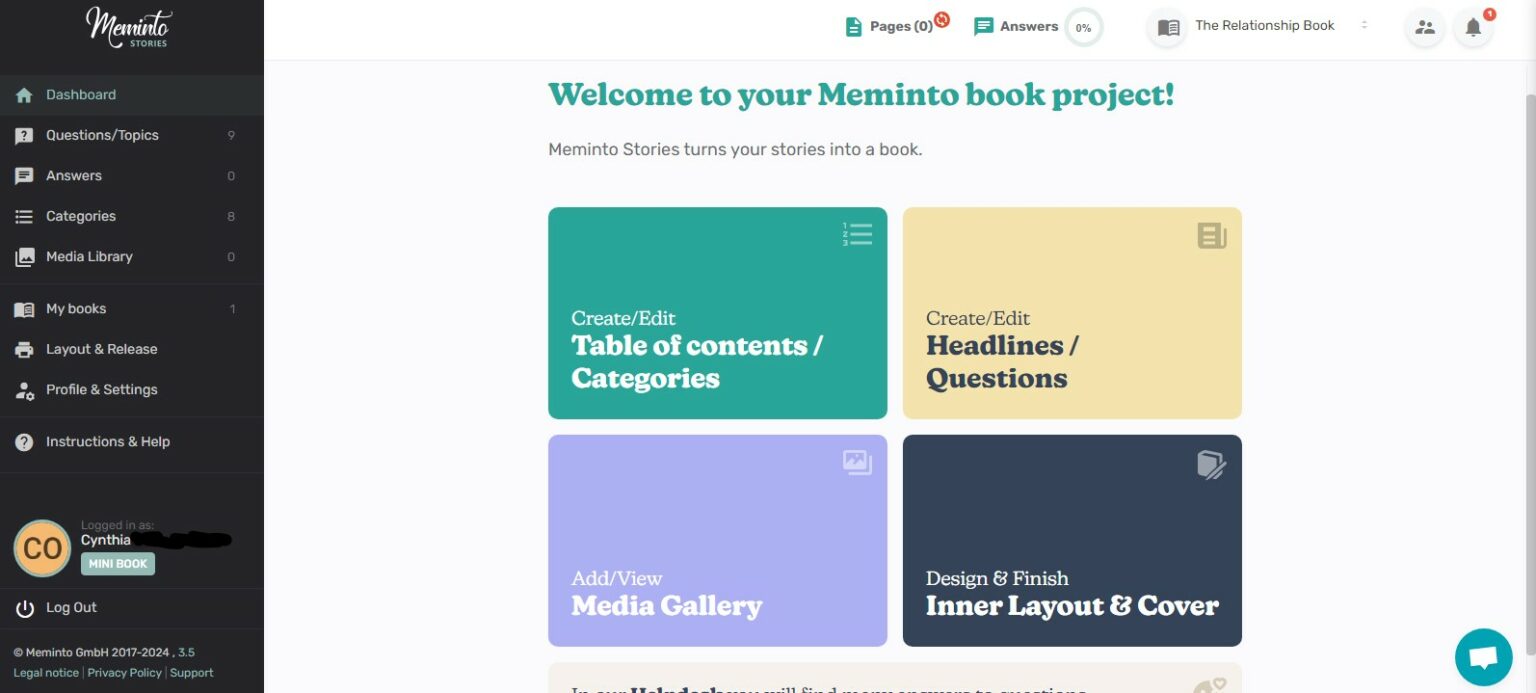Open the Create/Edit Table of contents card
Viewport: 1536px width, 693px height.
point(717,312)
